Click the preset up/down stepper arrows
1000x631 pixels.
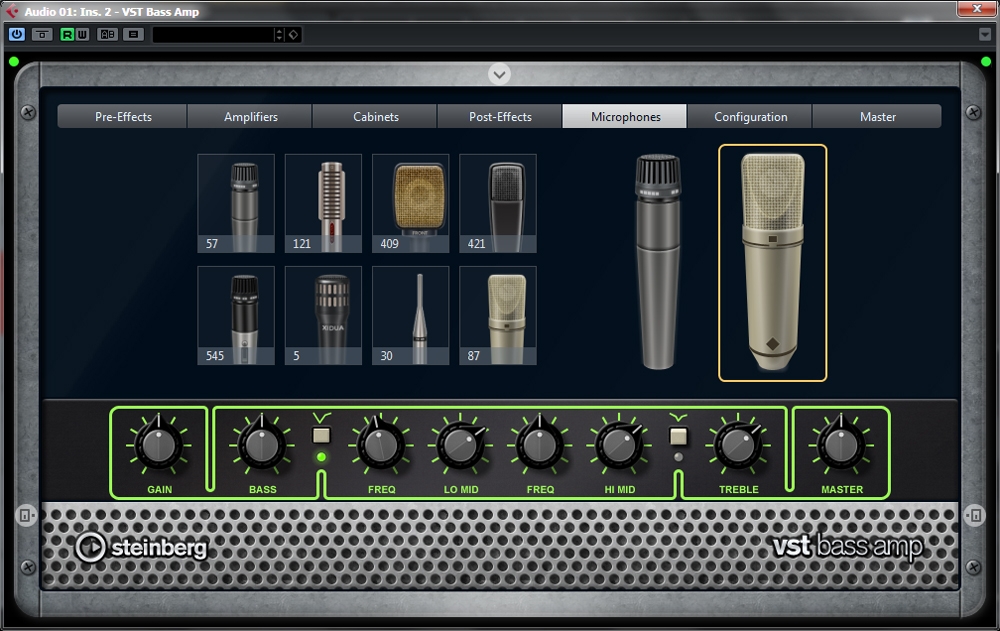[x=279, y=34]
